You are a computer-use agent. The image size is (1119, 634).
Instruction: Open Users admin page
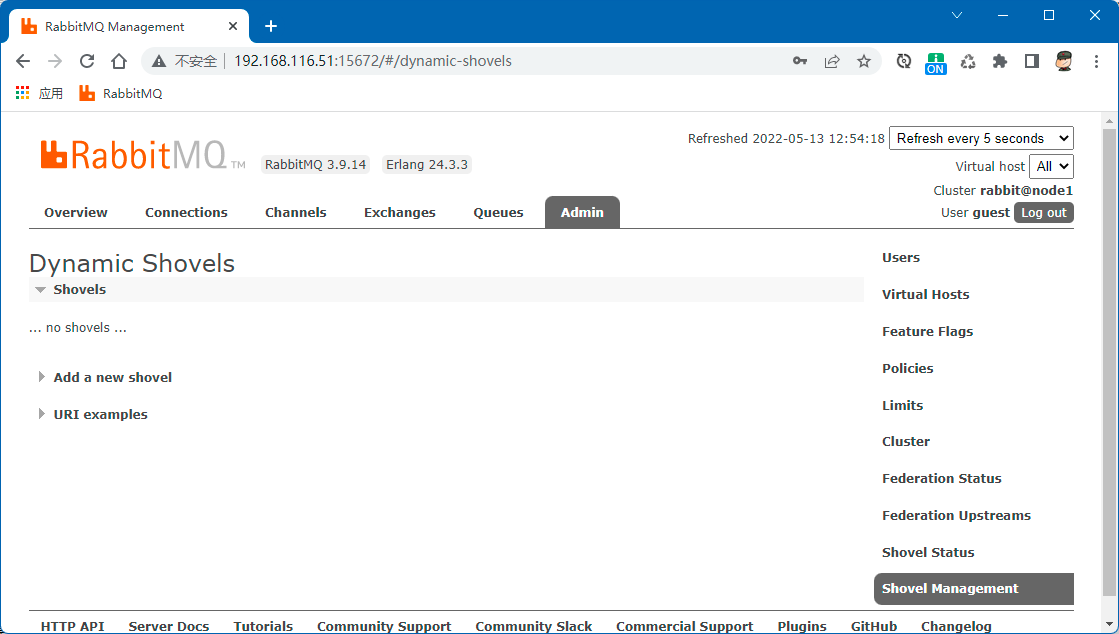[x=901, y=258]
